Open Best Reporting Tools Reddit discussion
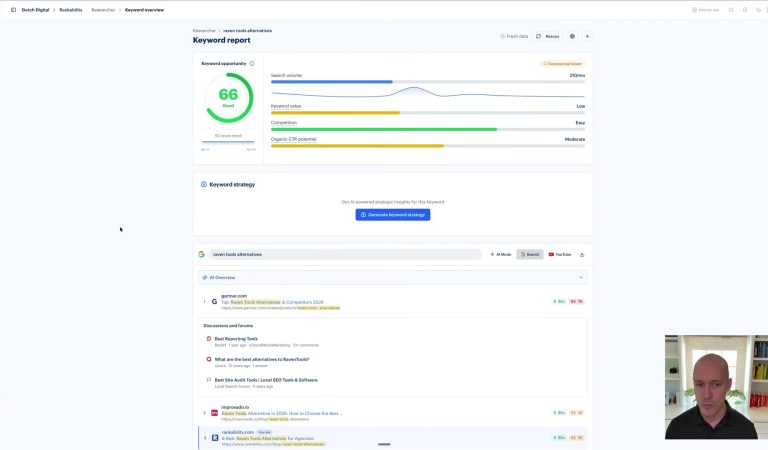This screenshot has height=450, width=768. pyautogui.click(x=236, y=339)
